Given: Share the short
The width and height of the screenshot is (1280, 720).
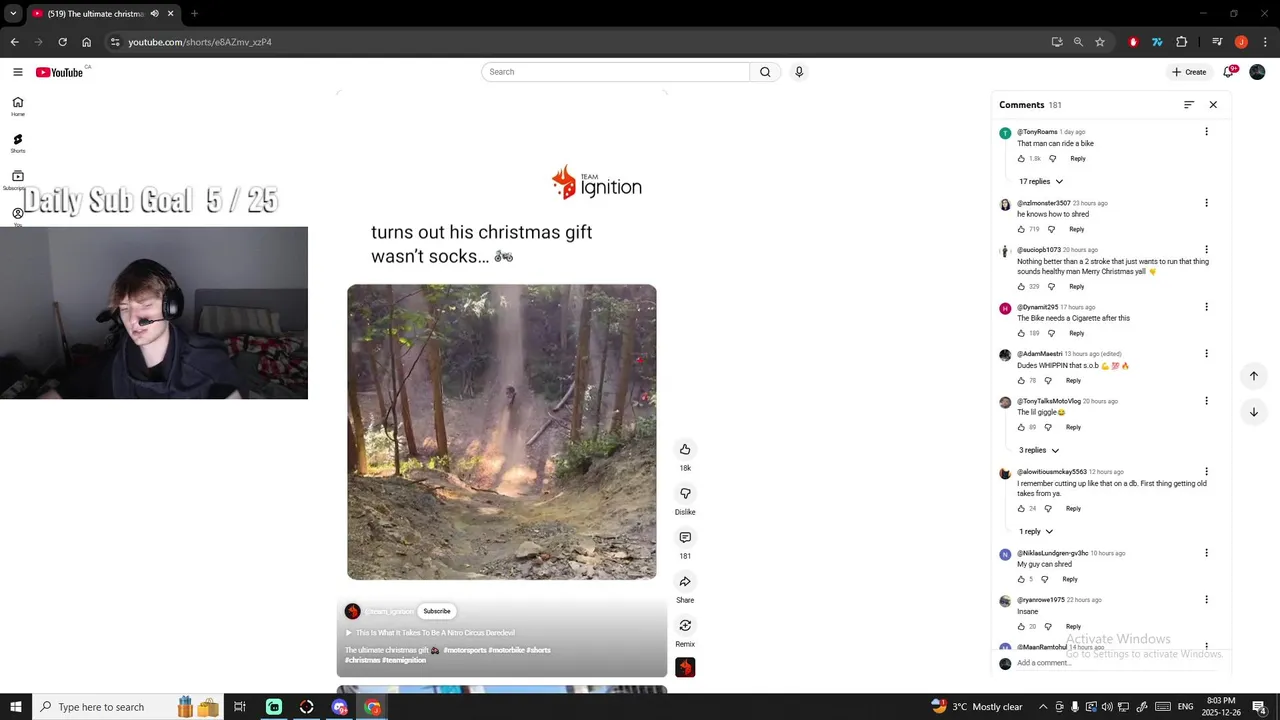Looking at the screenshot, I should (685, 581).
